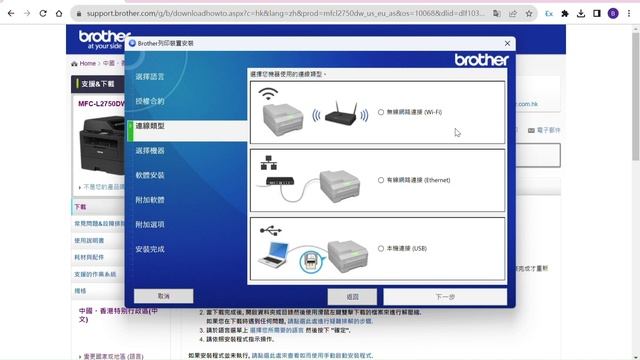Click the Home icon in breadcrumb

pos(74,64)
